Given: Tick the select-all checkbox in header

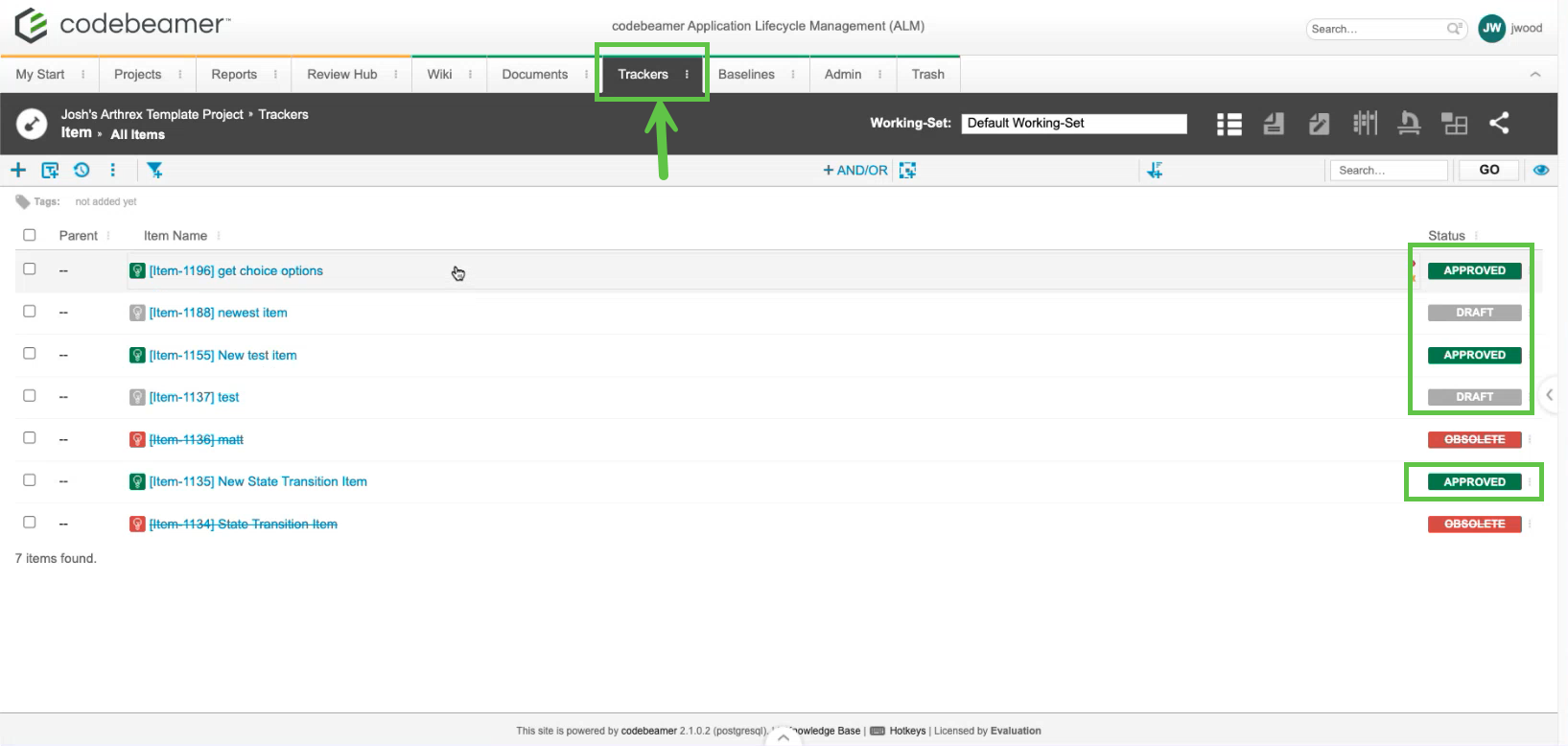Looking at the screenshot, I should [x=30, y=235].
